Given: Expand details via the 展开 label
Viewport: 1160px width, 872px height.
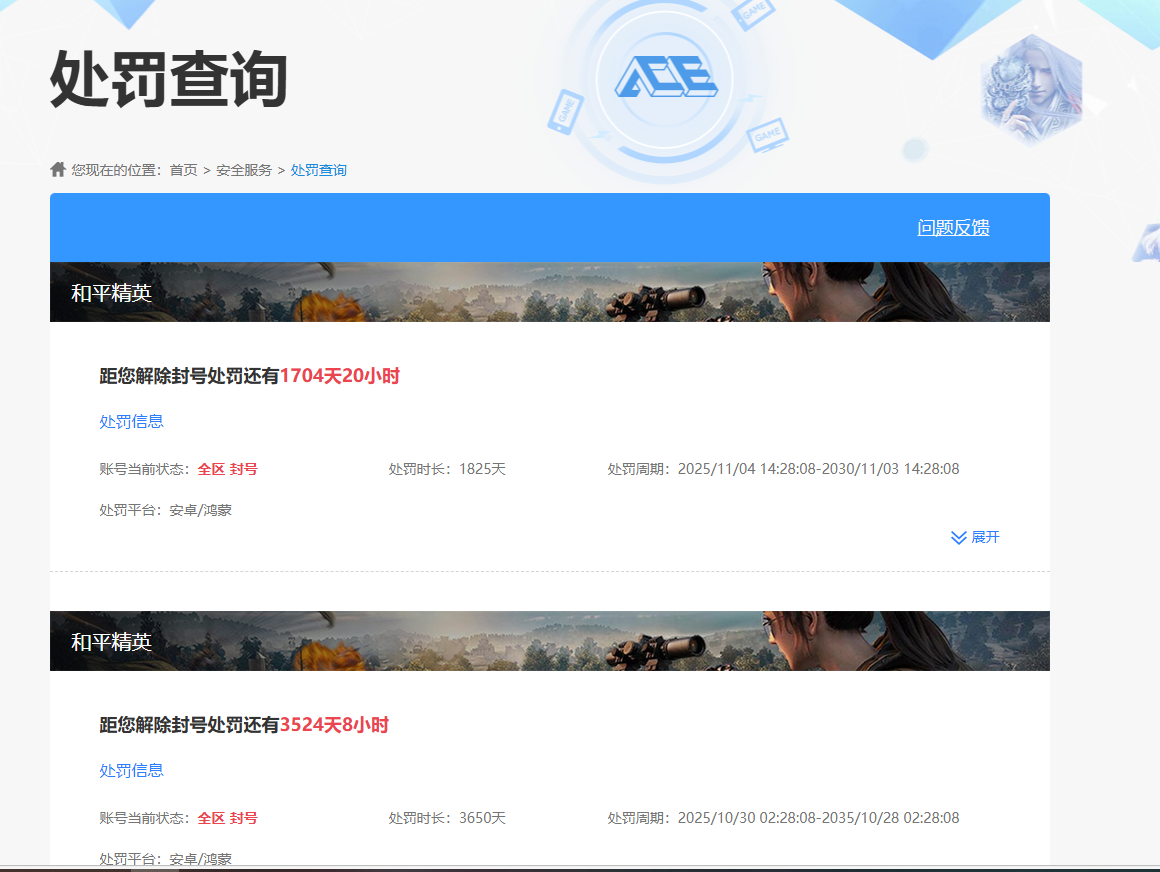Looking at the screenshot, I should pos(985,537).
